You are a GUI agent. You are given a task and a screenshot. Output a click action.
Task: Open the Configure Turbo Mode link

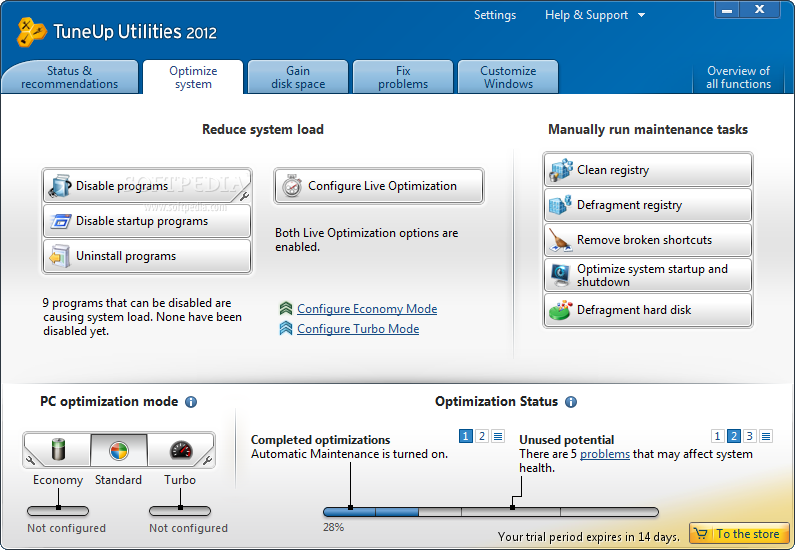tap(358, 329)
